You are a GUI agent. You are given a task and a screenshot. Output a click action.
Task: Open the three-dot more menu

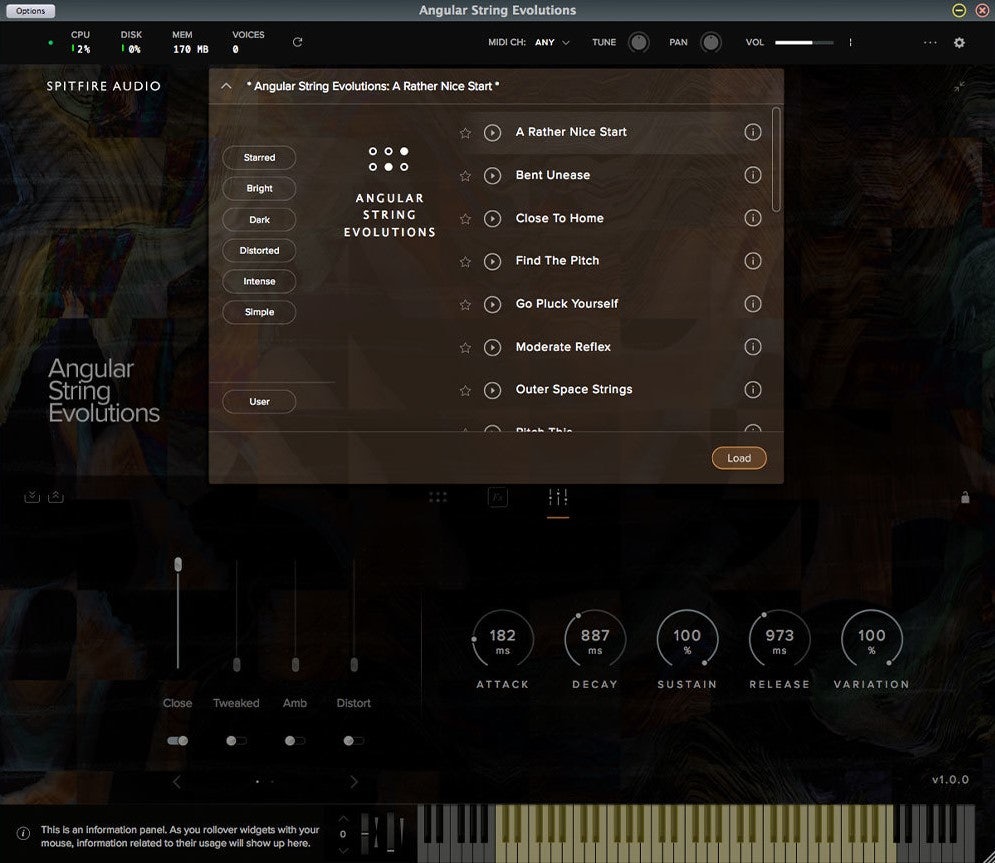point(930,43)
